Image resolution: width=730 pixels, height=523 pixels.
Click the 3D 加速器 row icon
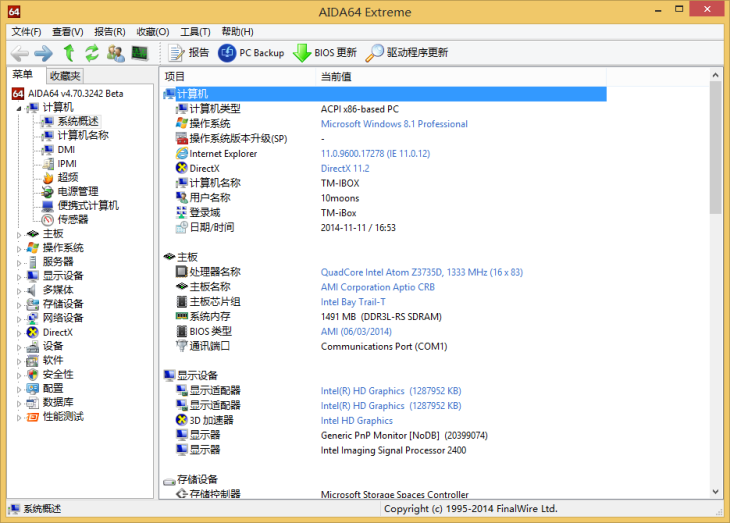pyautogui.click(x=182, y=420)
